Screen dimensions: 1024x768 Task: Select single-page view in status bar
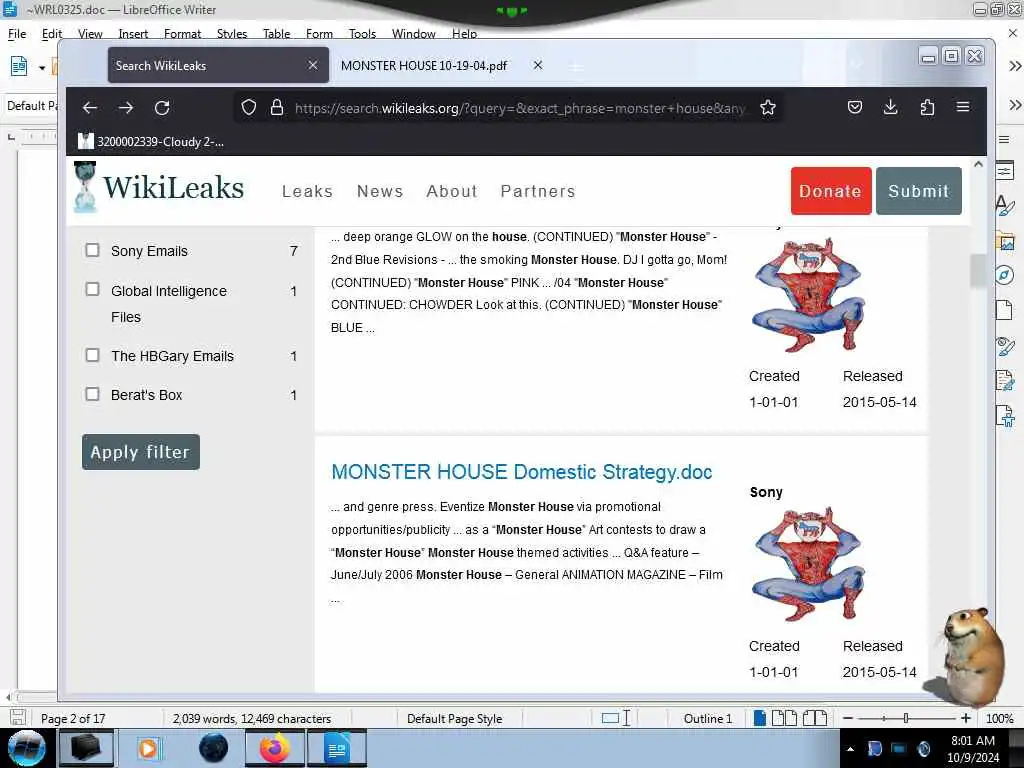coord(760,718)
